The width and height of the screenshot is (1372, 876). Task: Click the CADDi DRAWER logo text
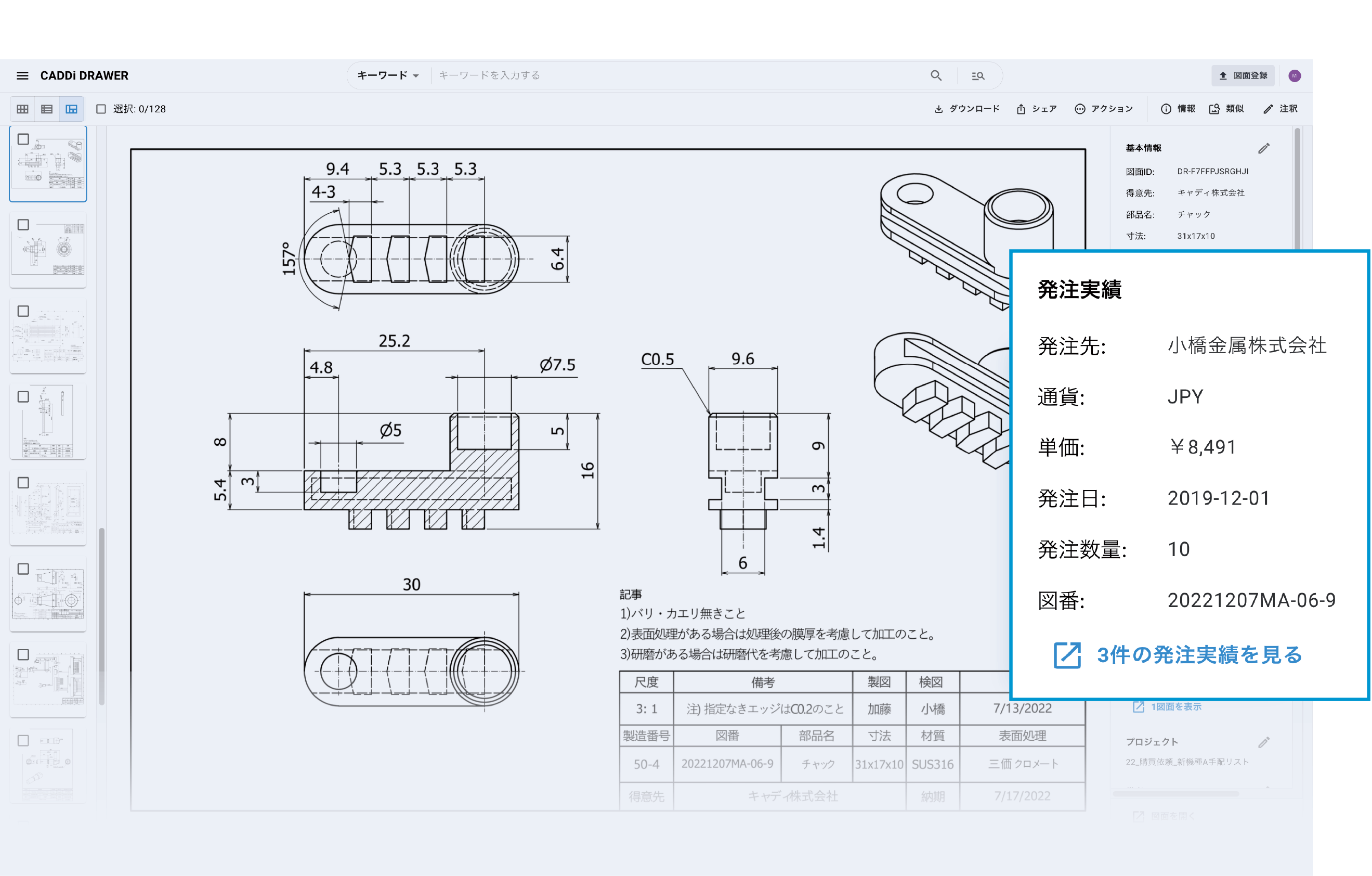tap(84, 76)
